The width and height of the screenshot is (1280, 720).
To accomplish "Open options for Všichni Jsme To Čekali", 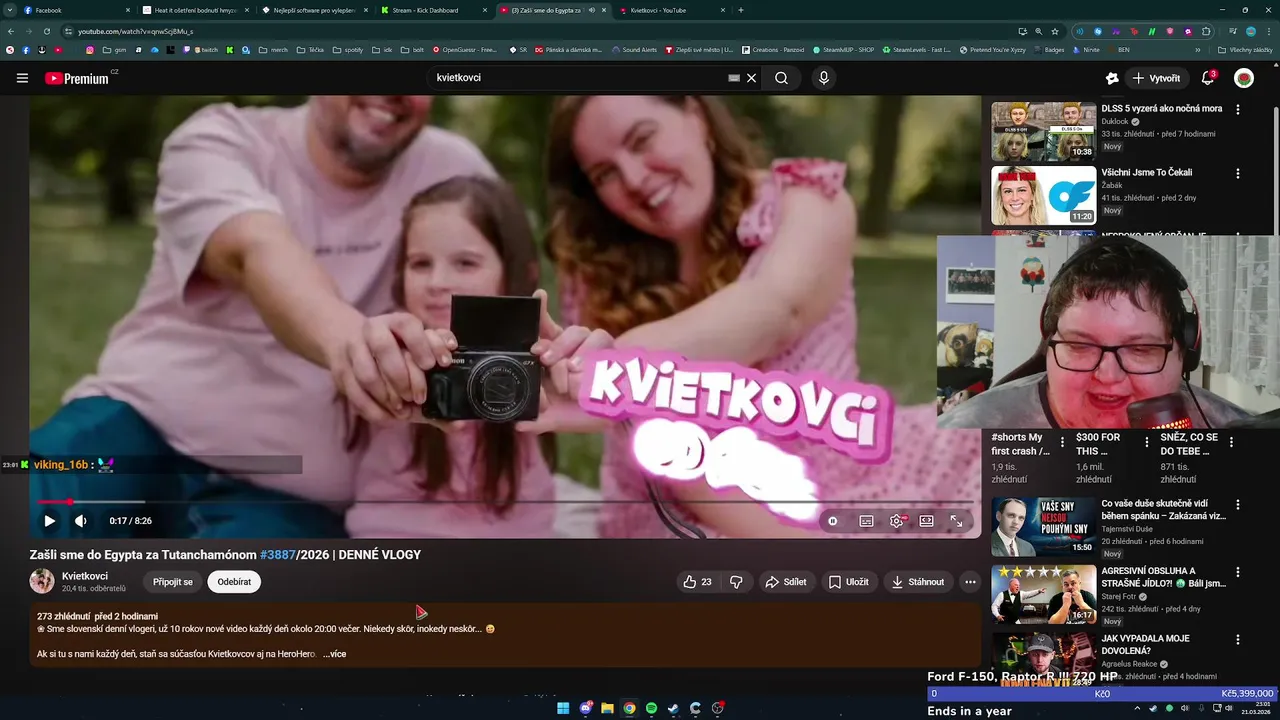I will tap(1238, 174).
